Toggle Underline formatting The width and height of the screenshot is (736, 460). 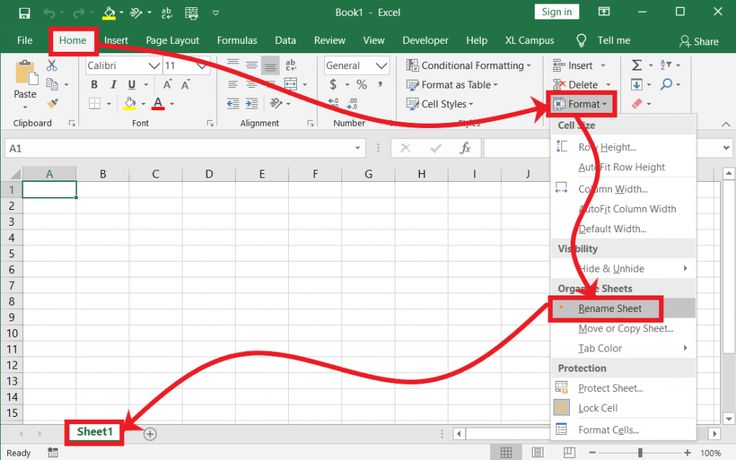coord(132,84)
